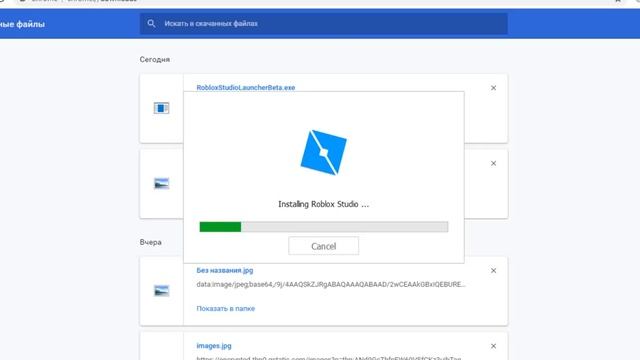Click the RobloxStudioLauncherBeta.exe file icon
The width and height of the screenshot is (640, 360).
[x=161, y=108]
